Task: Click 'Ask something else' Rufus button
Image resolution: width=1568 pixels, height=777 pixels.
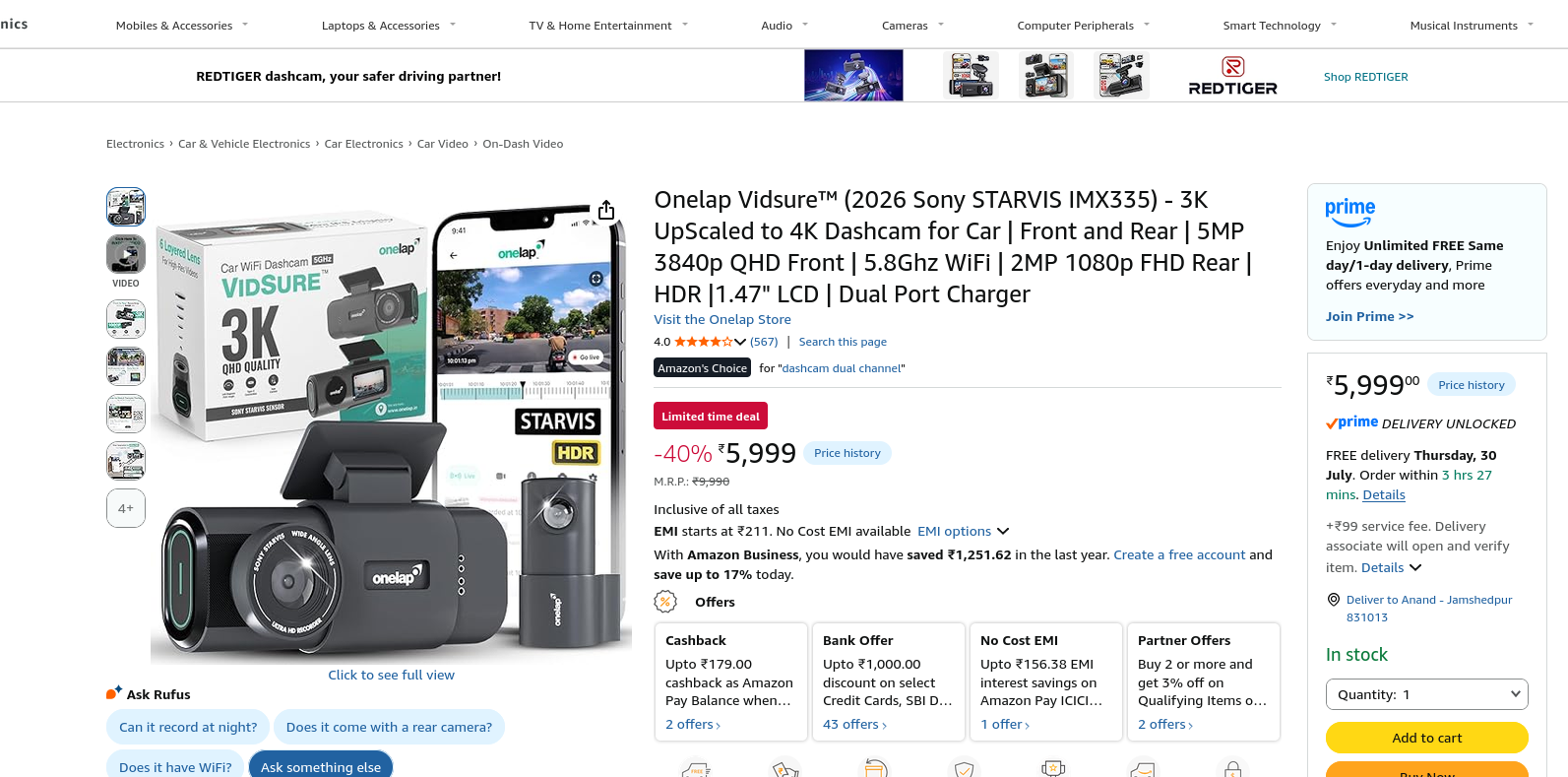Action: tap(321, 765)
